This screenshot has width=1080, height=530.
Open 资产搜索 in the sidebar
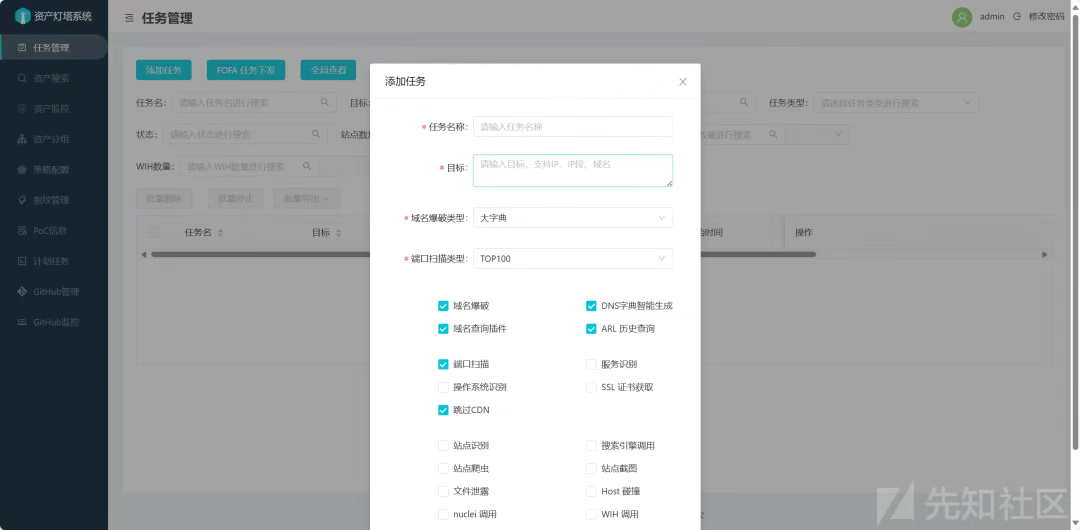coord(53,78)
